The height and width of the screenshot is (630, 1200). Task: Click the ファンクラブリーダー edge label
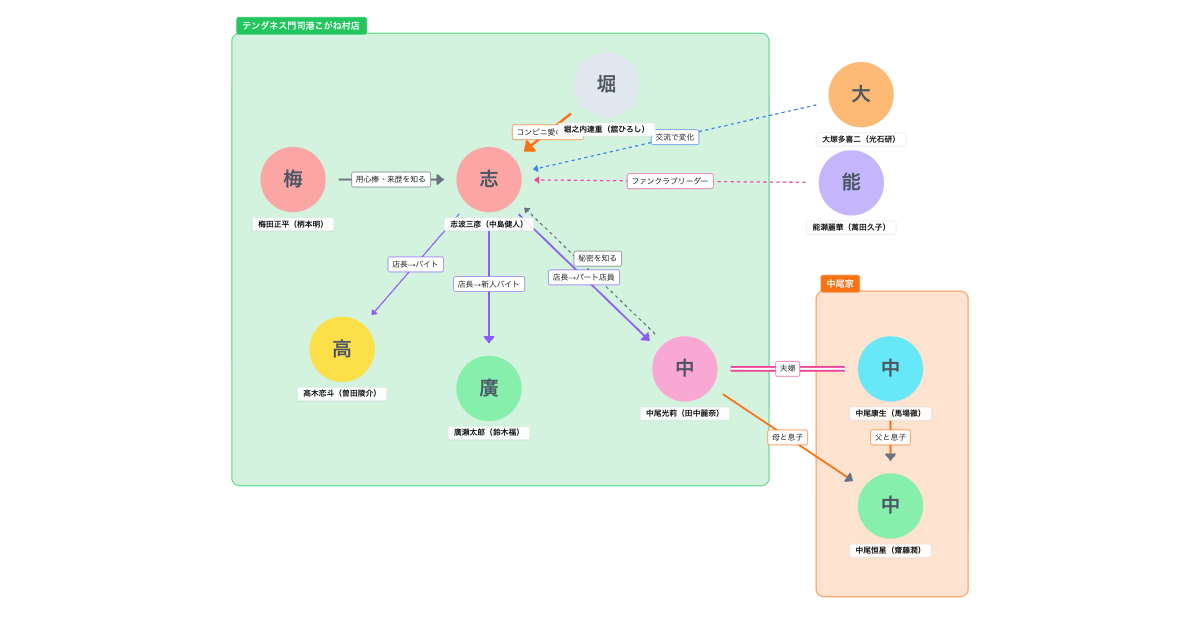tap(670, 181)
